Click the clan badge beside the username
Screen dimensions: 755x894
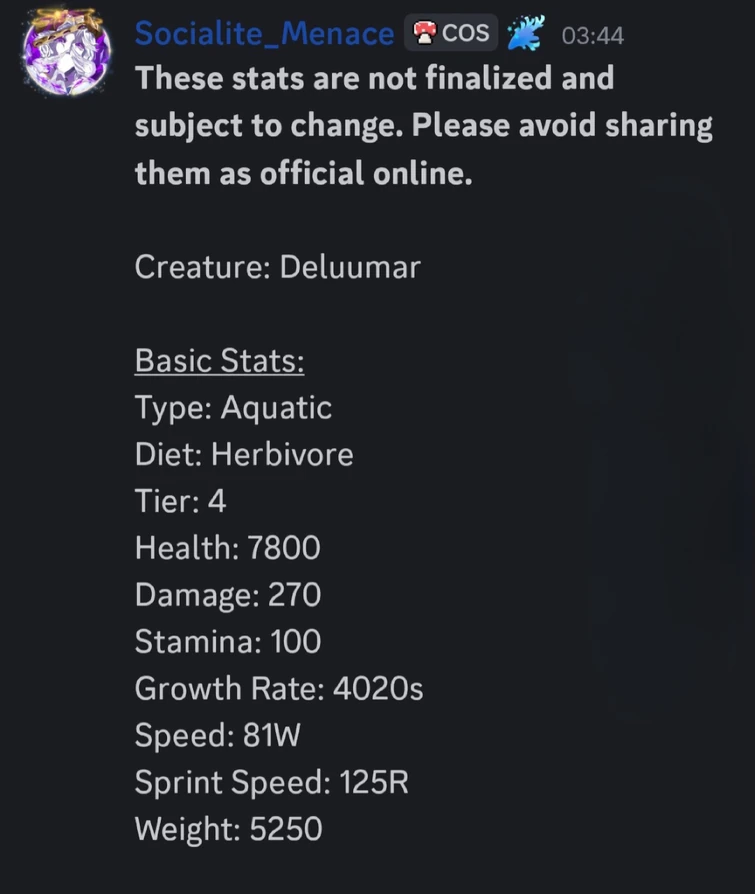(450, 31)
